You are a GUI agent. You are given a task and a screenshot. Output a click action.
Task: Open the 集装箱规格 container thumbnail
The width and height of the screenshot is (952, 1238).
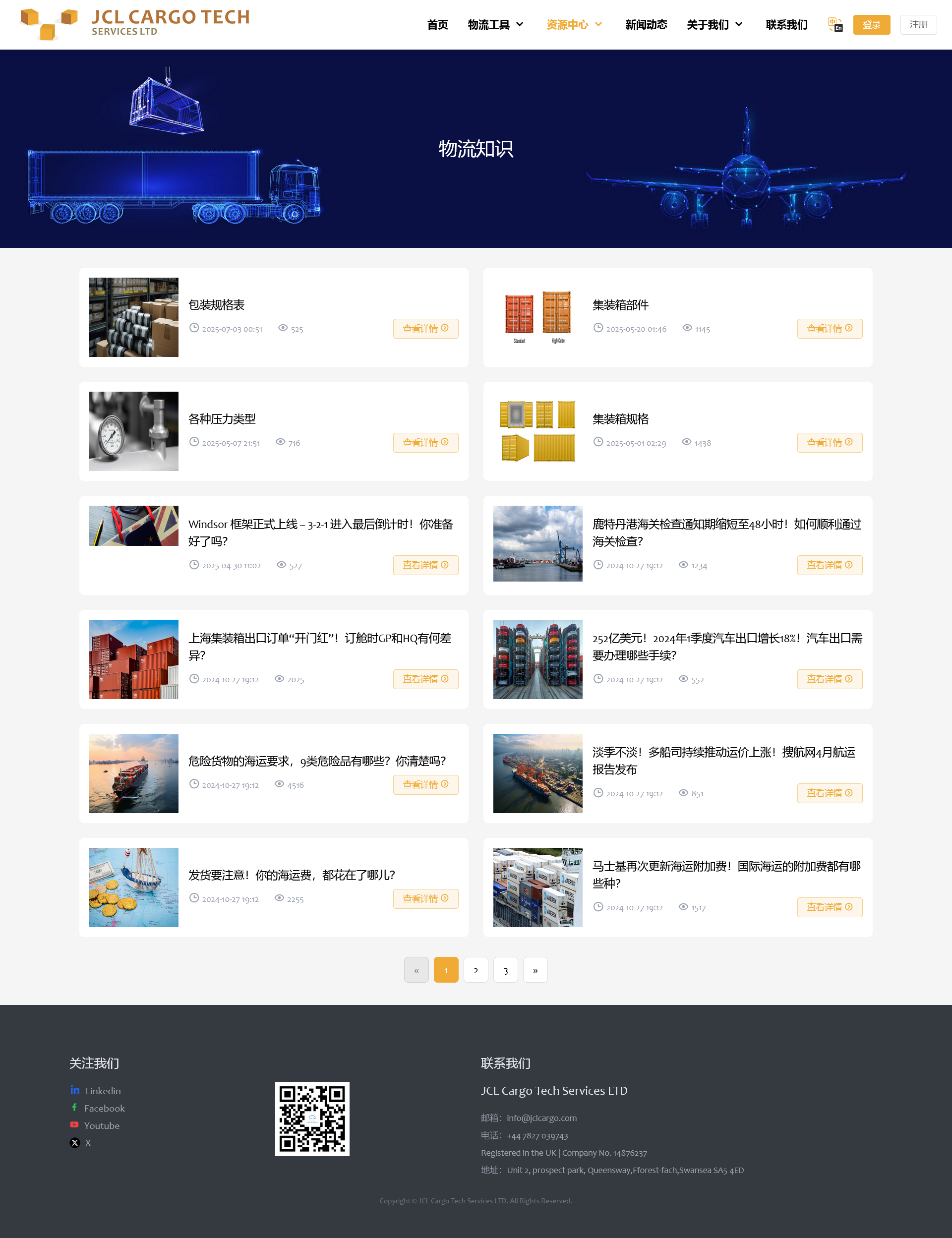537,431
